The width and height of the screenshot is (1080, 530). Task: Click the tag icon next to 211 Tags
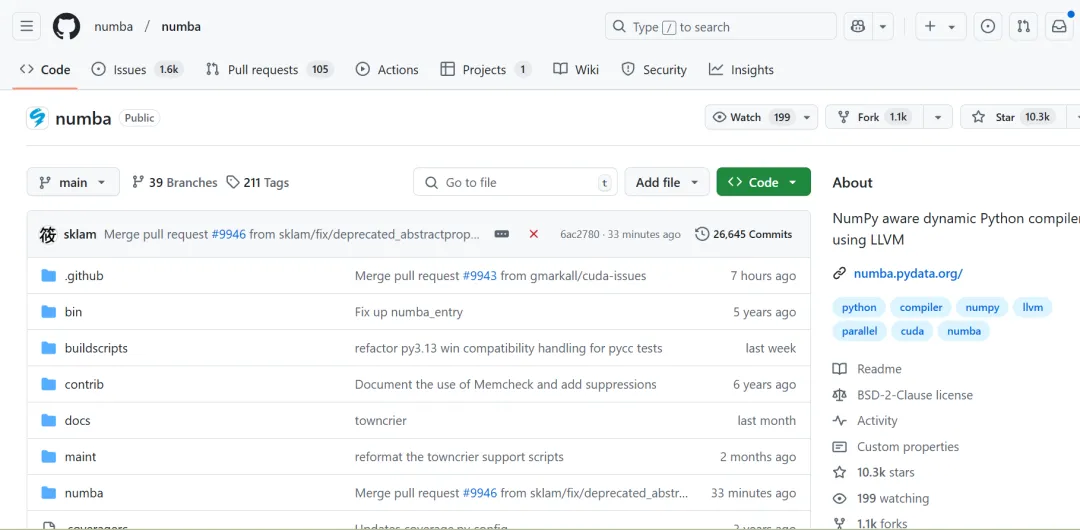(233, 183)
